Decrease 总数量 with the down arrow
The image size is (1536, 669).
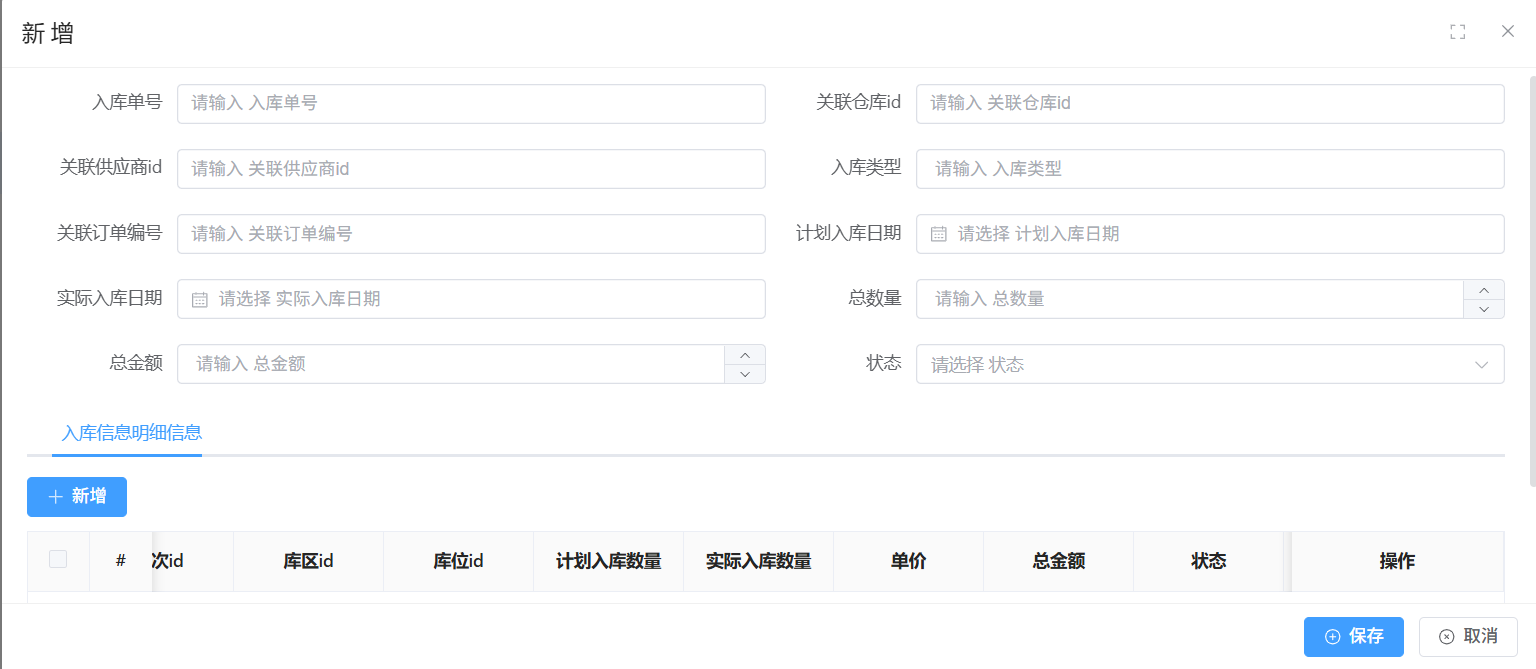tap(1483, 309)
